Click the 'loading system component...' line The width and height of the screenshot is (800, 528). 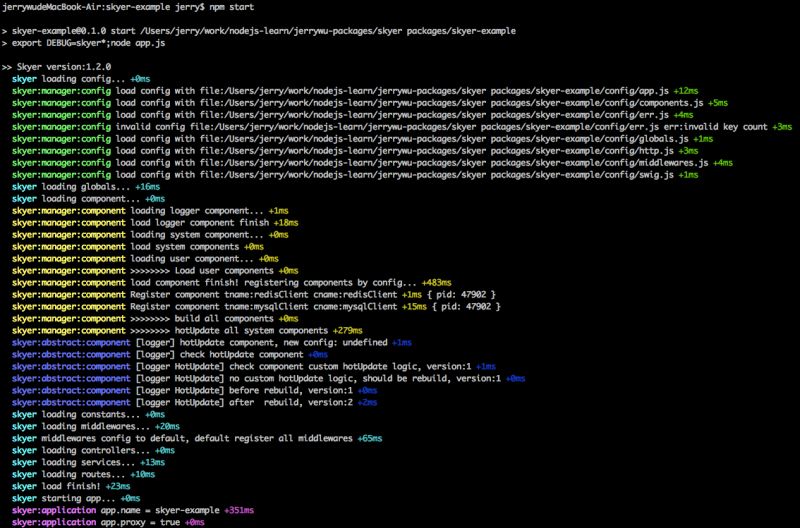[x=150, y=235]
